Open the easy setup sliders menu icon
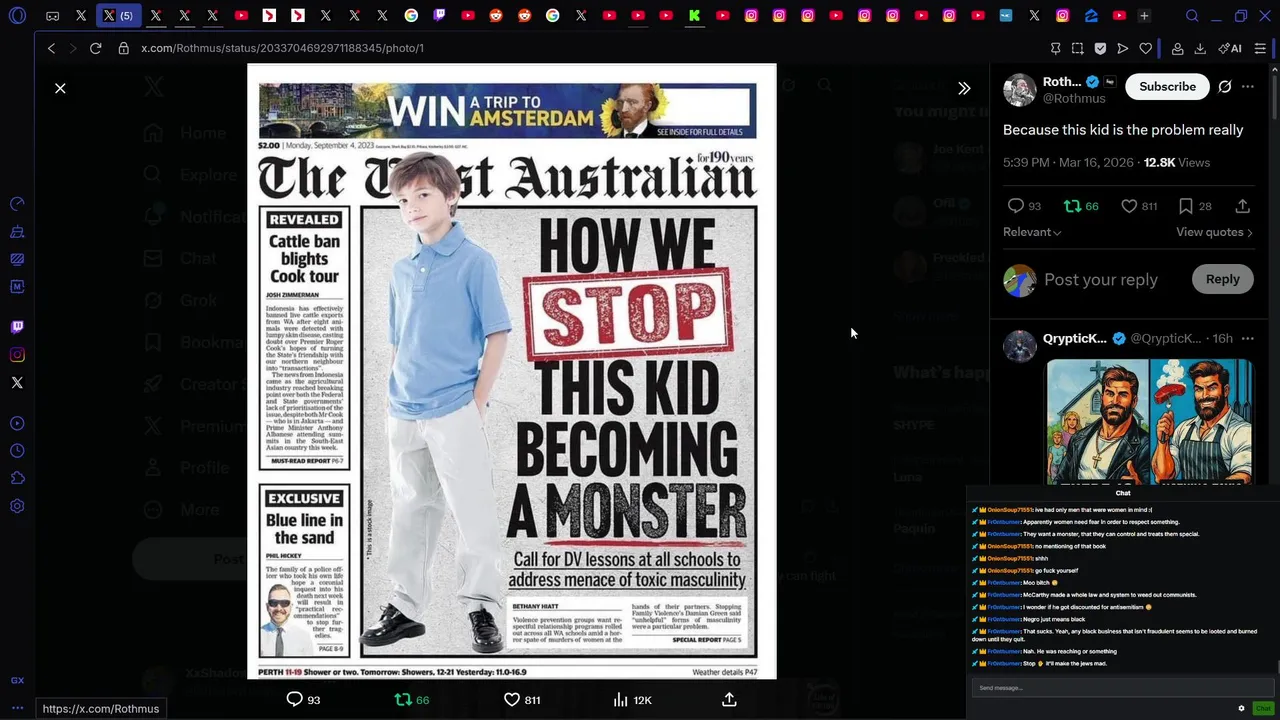1280x720 pixels. click(x=1260, y=48)
